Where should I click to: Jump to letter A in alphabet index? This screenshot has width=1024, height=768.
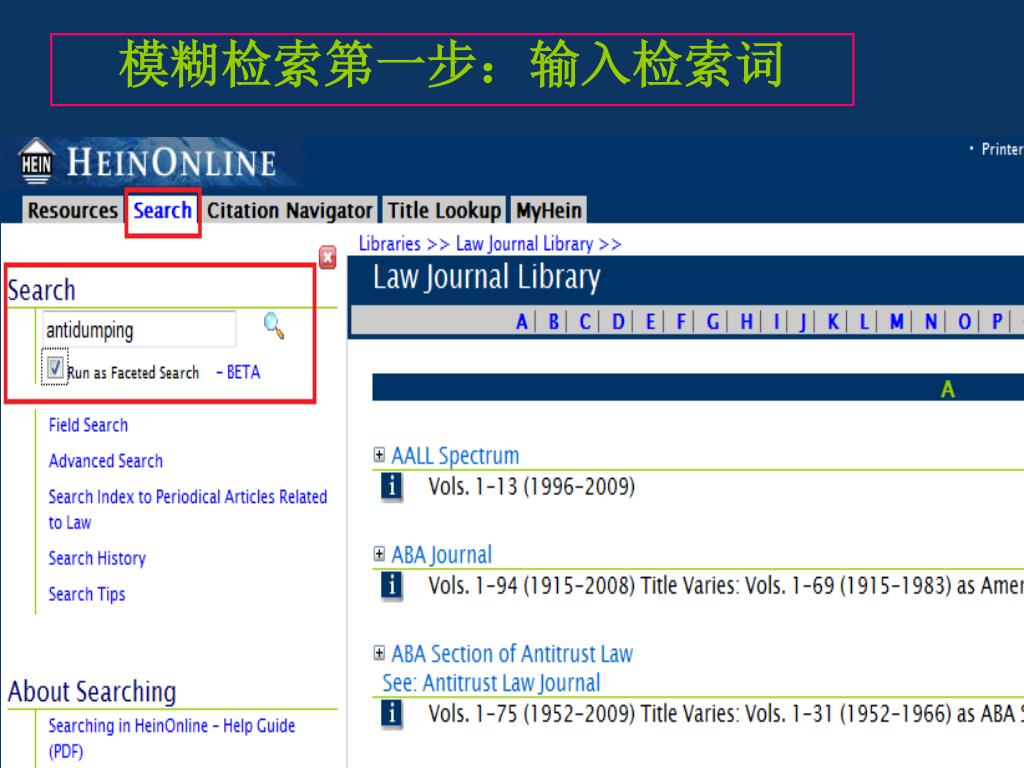click(521, 321)
